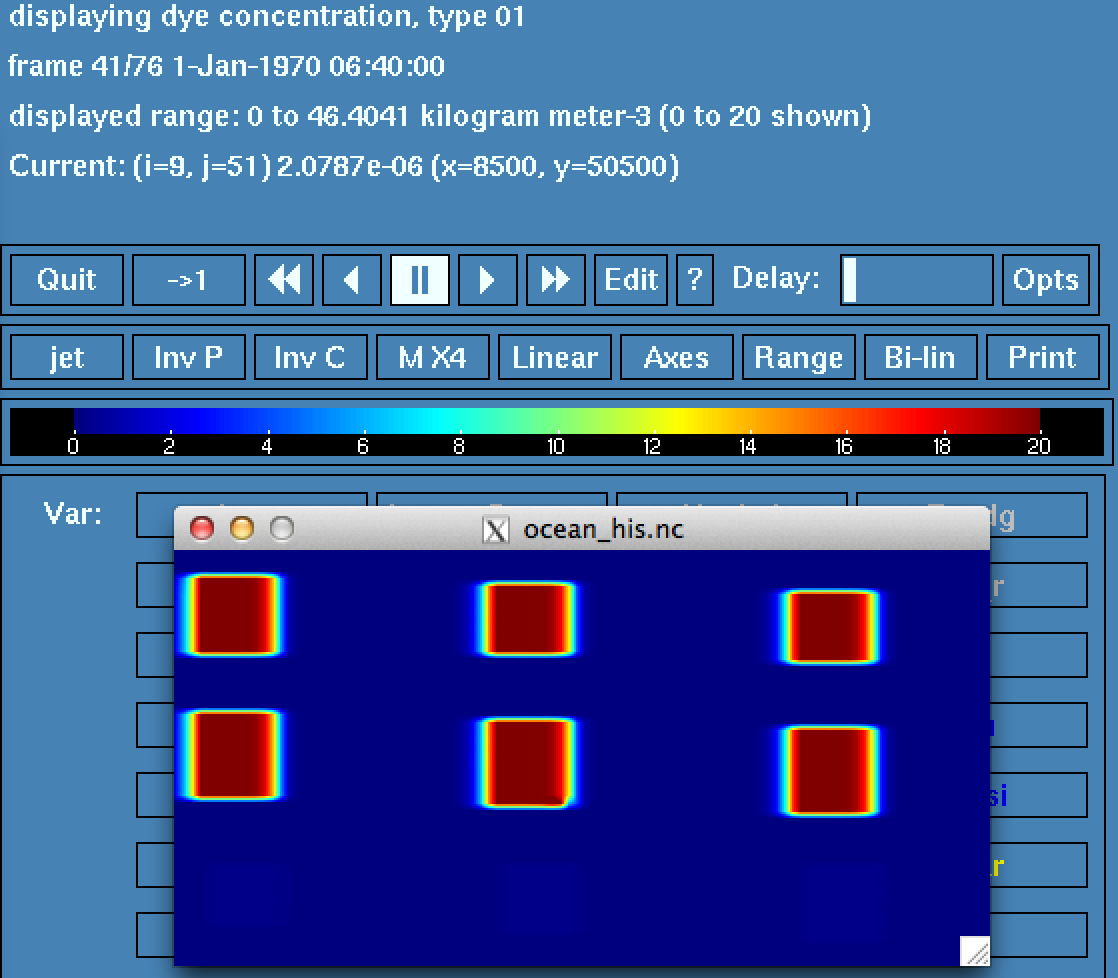This screenshot has width=1118, height=978.
Task: Toggle Bi-lin interpolation
Action: point(919,358)
